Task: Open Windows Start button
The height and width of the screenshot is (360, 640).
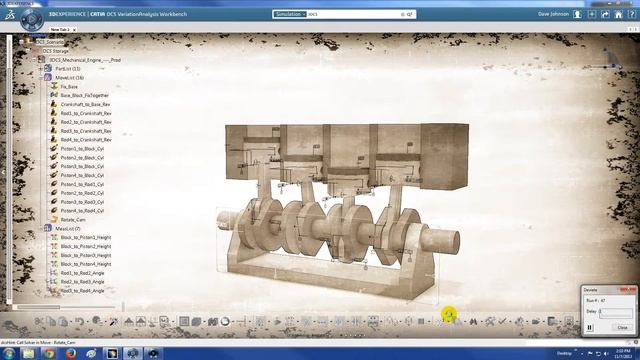Action: point(9,353)
